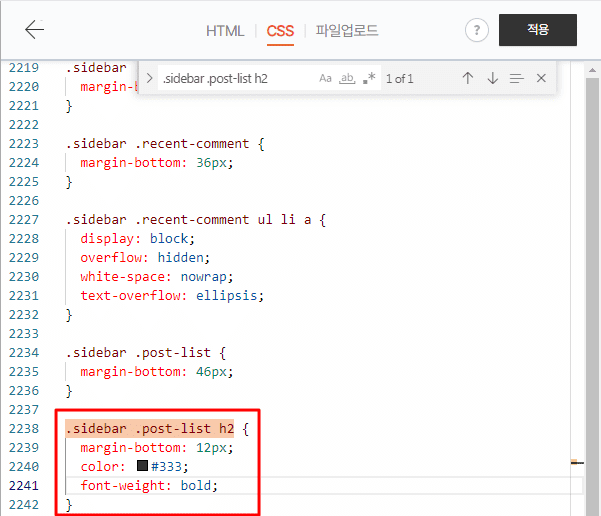Click the 'text-overflow: ellipsis;' declaration

tap(172, 295)
